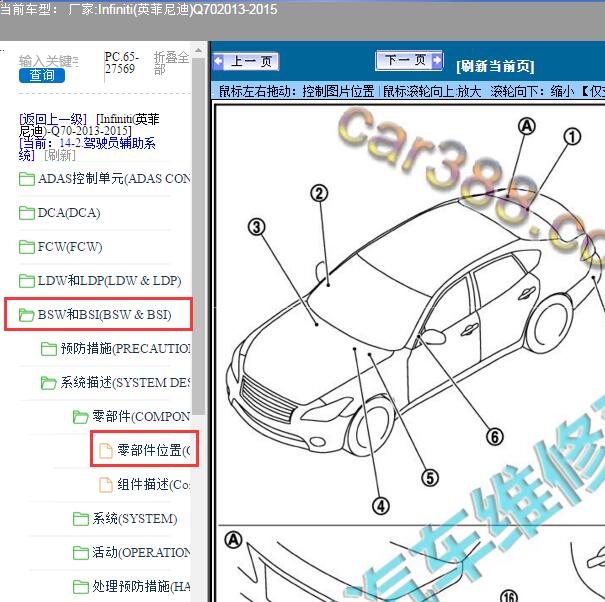Open current section 14-2.驾驶员辅助系统 link
This screenshot has width=605, height=602.
[87, 149]
